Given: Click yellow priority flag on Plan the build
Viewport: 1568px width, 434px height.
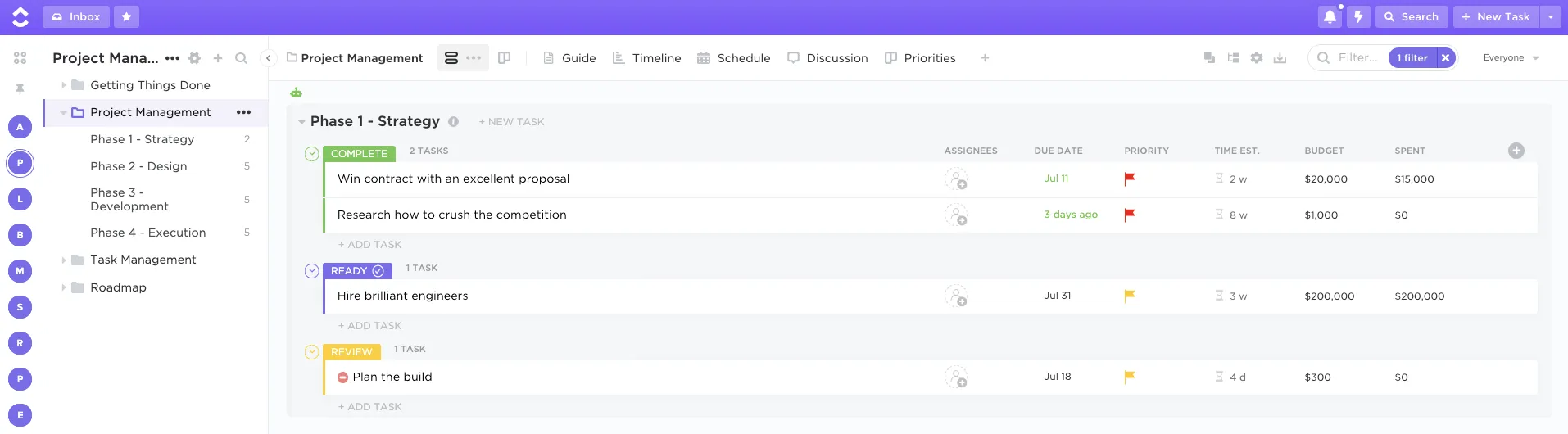Looking at the screenshot, I should click(x=1130, y=377).
